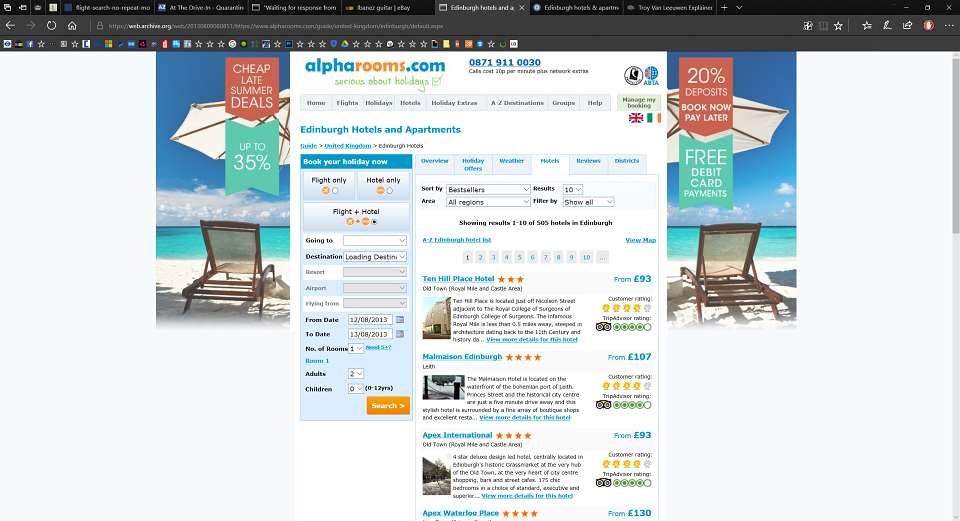Click the browser back arrow

click(x=10, y=26)
